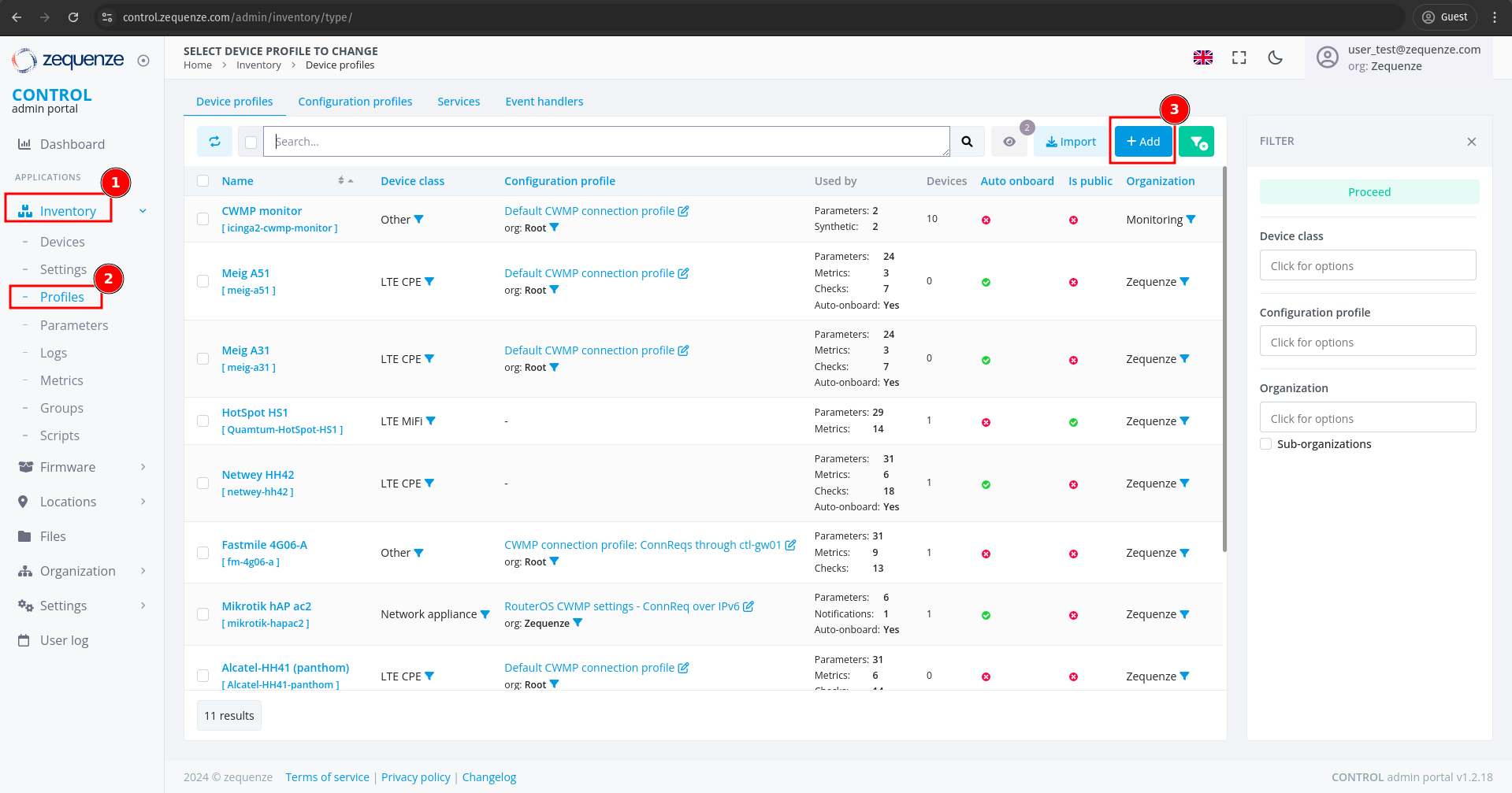Screen dimensions: 1512x793
Task: Click the refresh list icon button
Action: [x=214, y=142]
